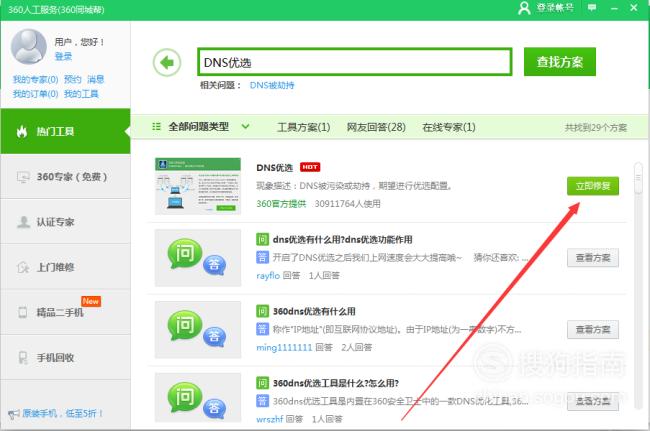Open the DNS优选 result title

274,167
